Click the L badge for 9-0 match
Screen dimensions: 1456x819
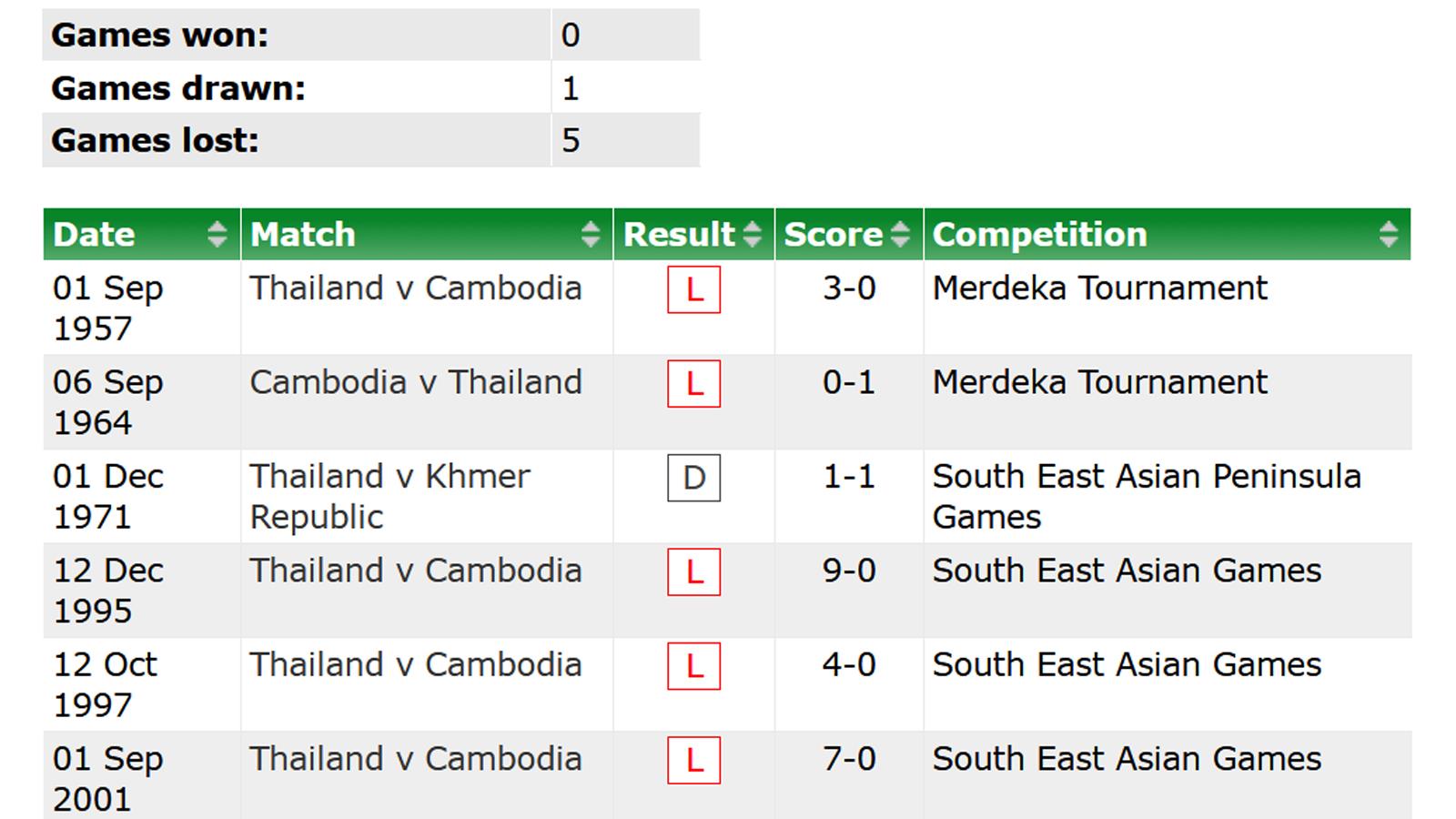693,571
